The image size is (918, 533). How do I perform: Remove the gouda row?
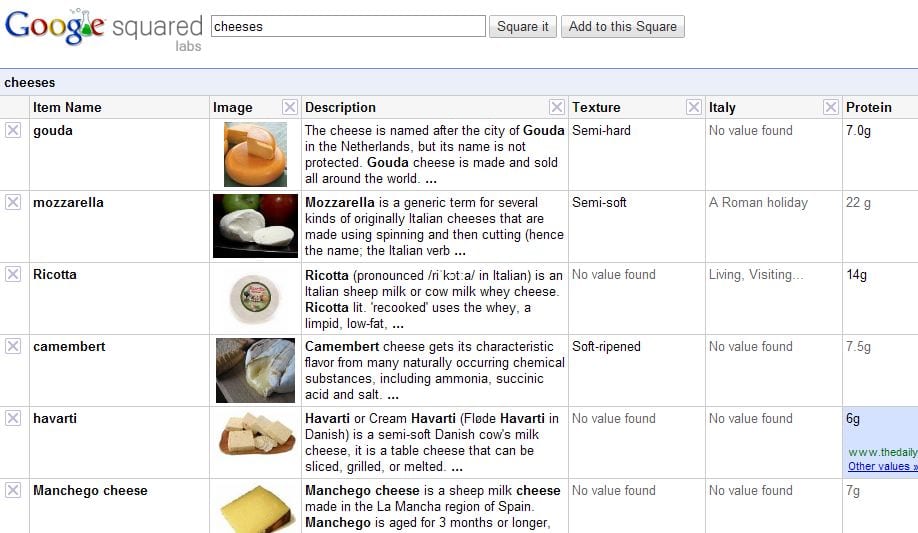pyautogui.click(x=13, y=130)
